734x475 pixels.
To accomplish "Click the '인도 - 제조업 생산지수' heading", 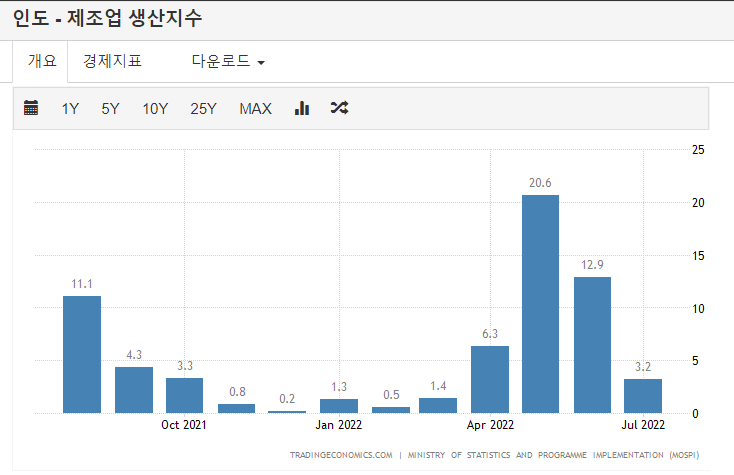I will point(107,18).
